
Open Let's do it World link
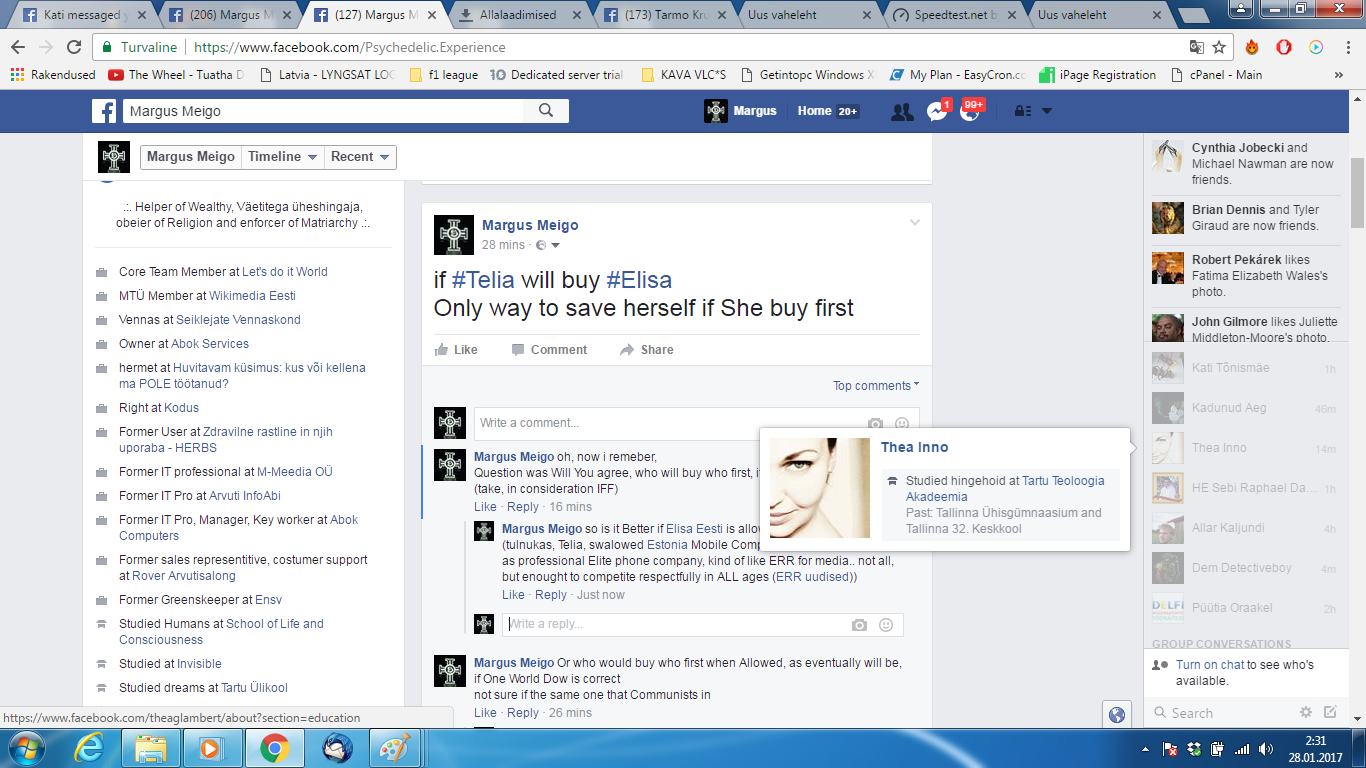pos(285,272)
